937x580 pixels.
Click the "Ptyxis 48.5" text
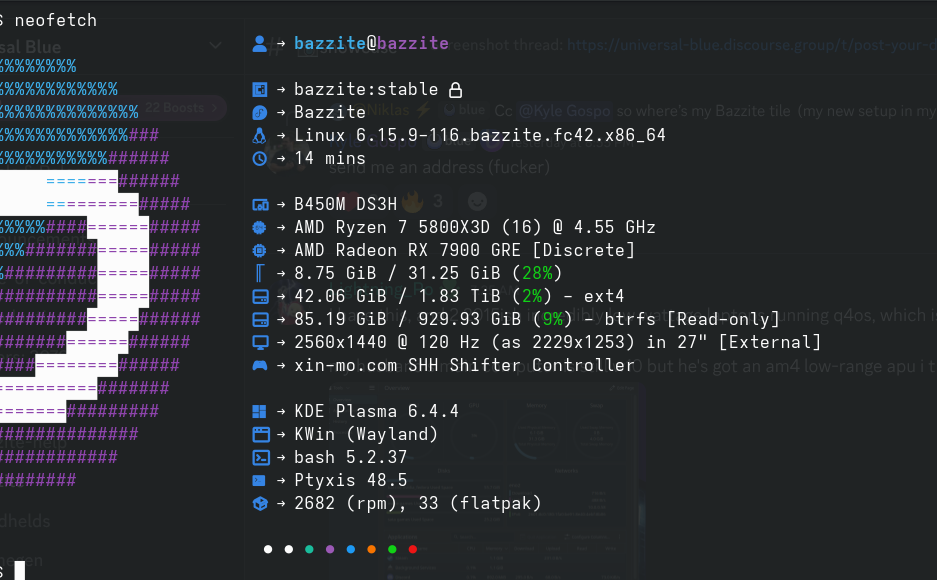pyautogui.click(x=351, y=480)
